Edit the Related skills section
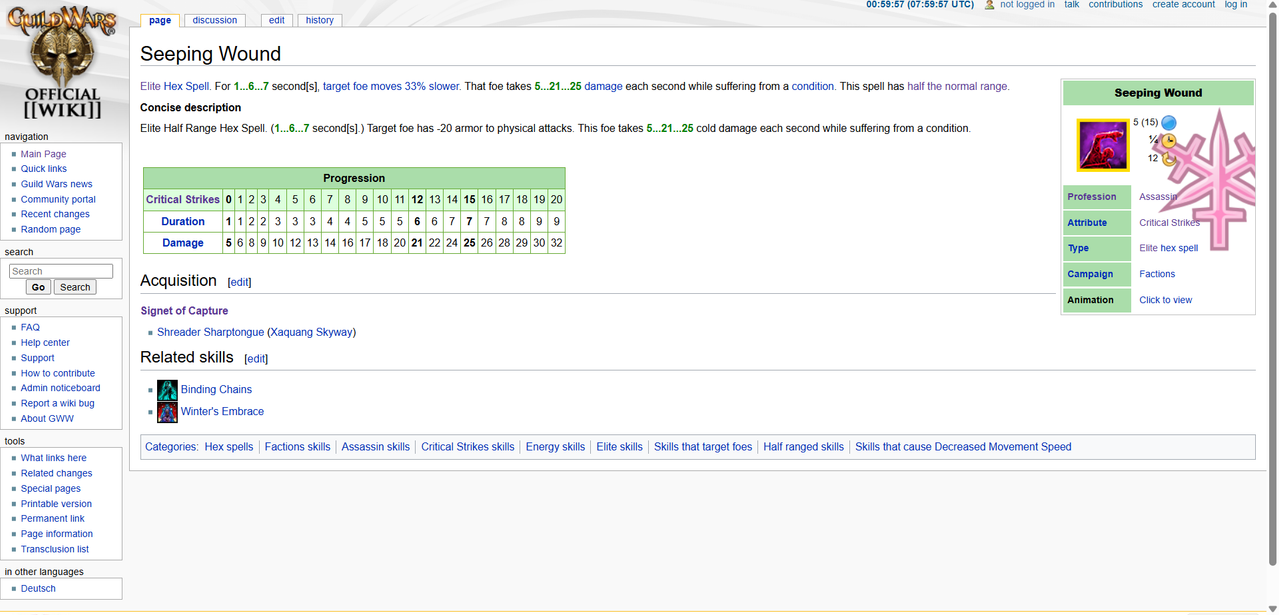1279x615 pixels. [256, 359]
